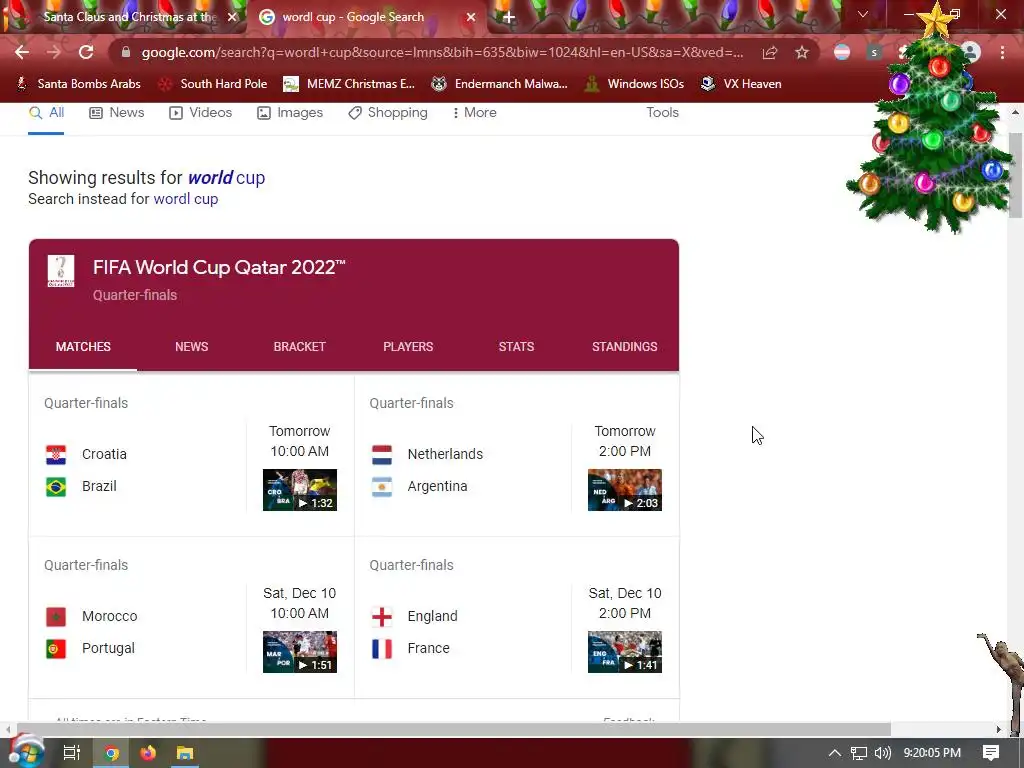Switch to News search results

(x=117, y=113)
